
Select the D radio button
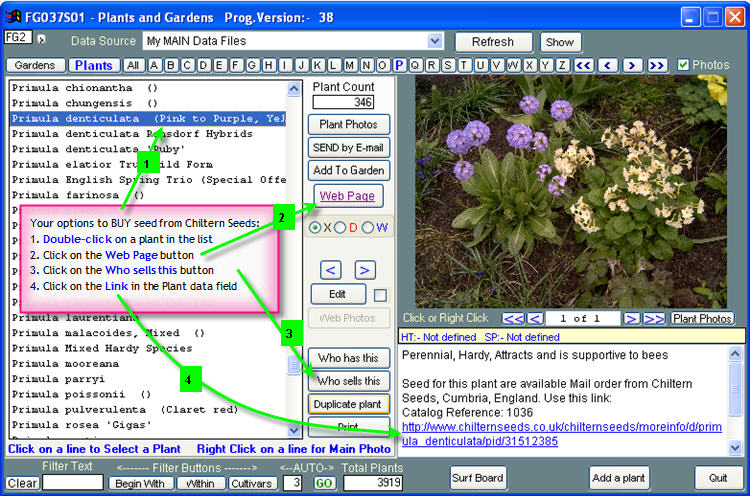(340, 228)
